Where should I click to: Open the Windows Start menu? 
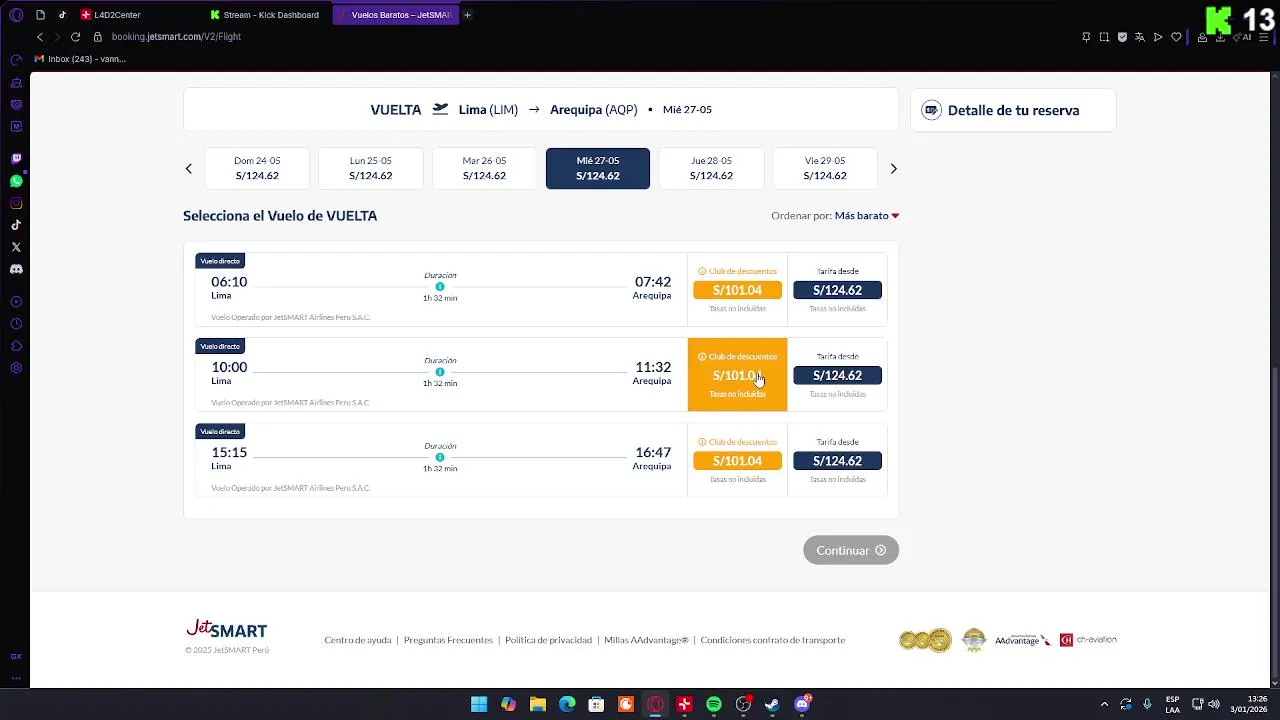[479, 704]
